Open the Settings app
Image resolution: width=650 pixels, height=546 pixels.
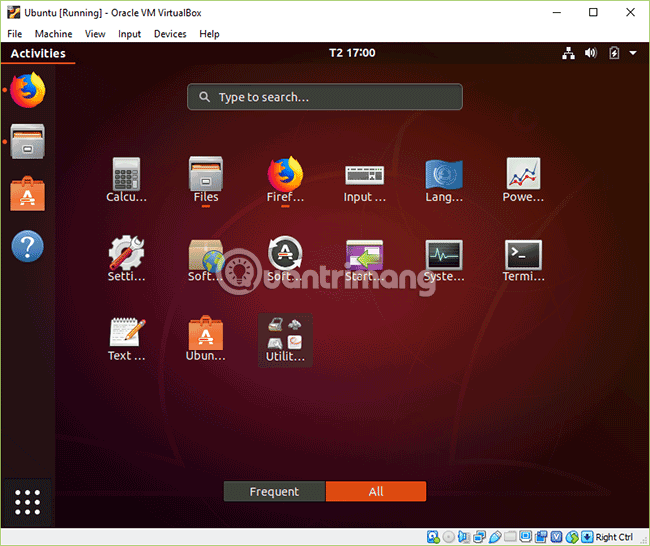click(x=126, y=259)
